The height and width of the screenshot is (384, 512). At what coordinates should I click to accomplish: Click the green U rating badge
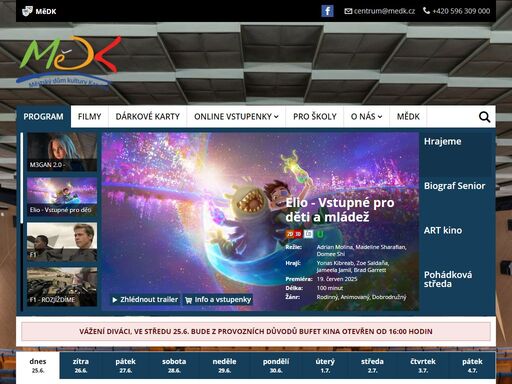[320, 234]
